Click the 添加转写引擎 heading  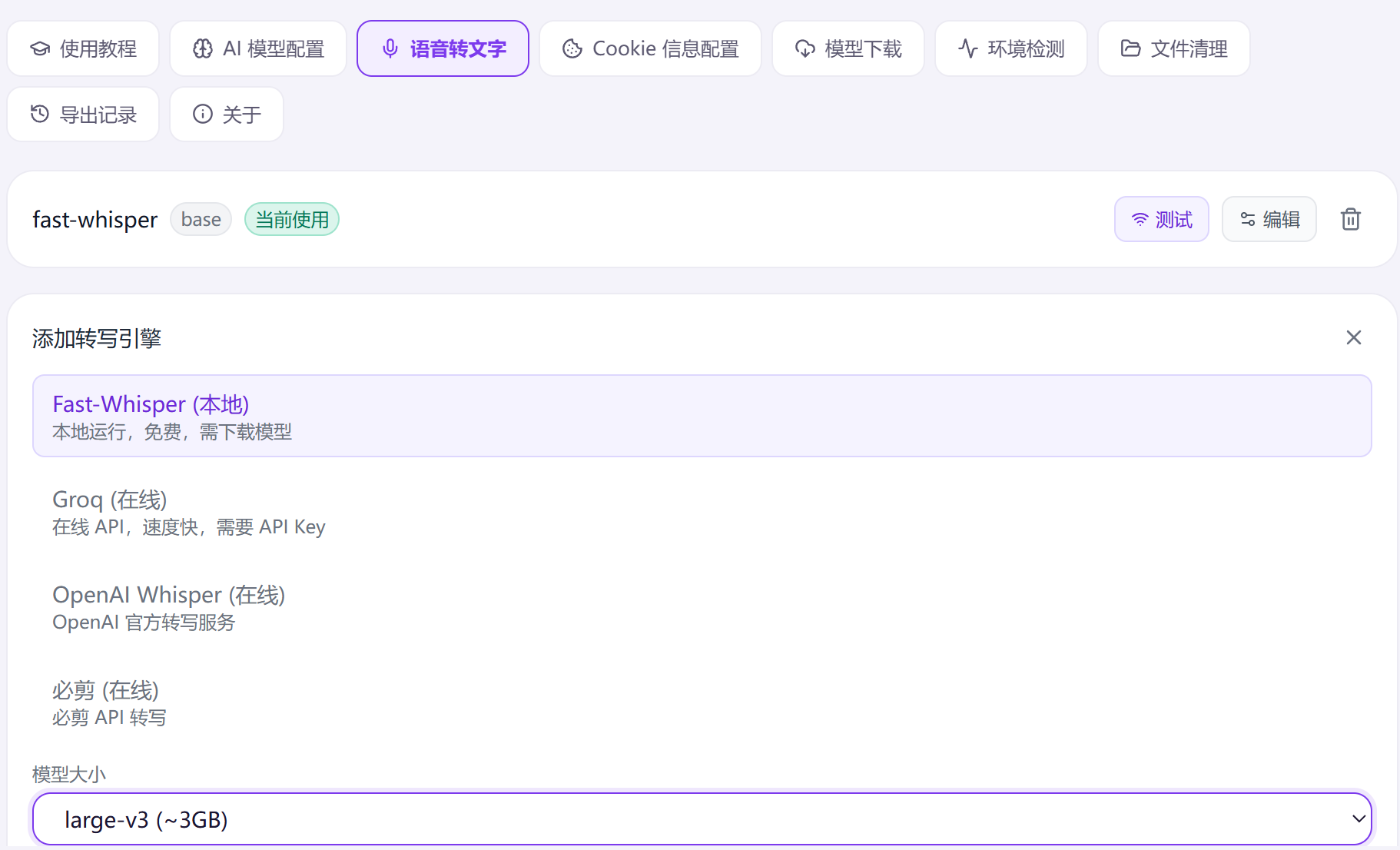[x=97, y=338]
